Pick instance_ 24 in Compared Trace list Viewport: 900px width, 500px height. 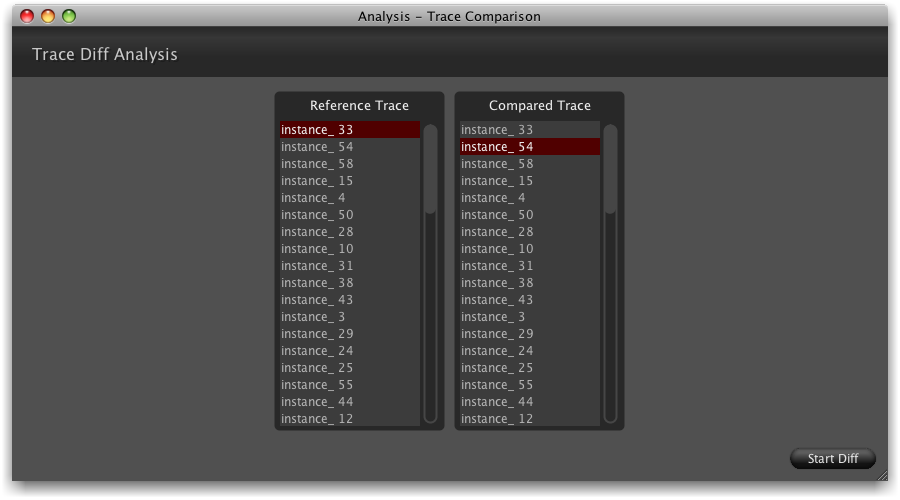[529, 351]
